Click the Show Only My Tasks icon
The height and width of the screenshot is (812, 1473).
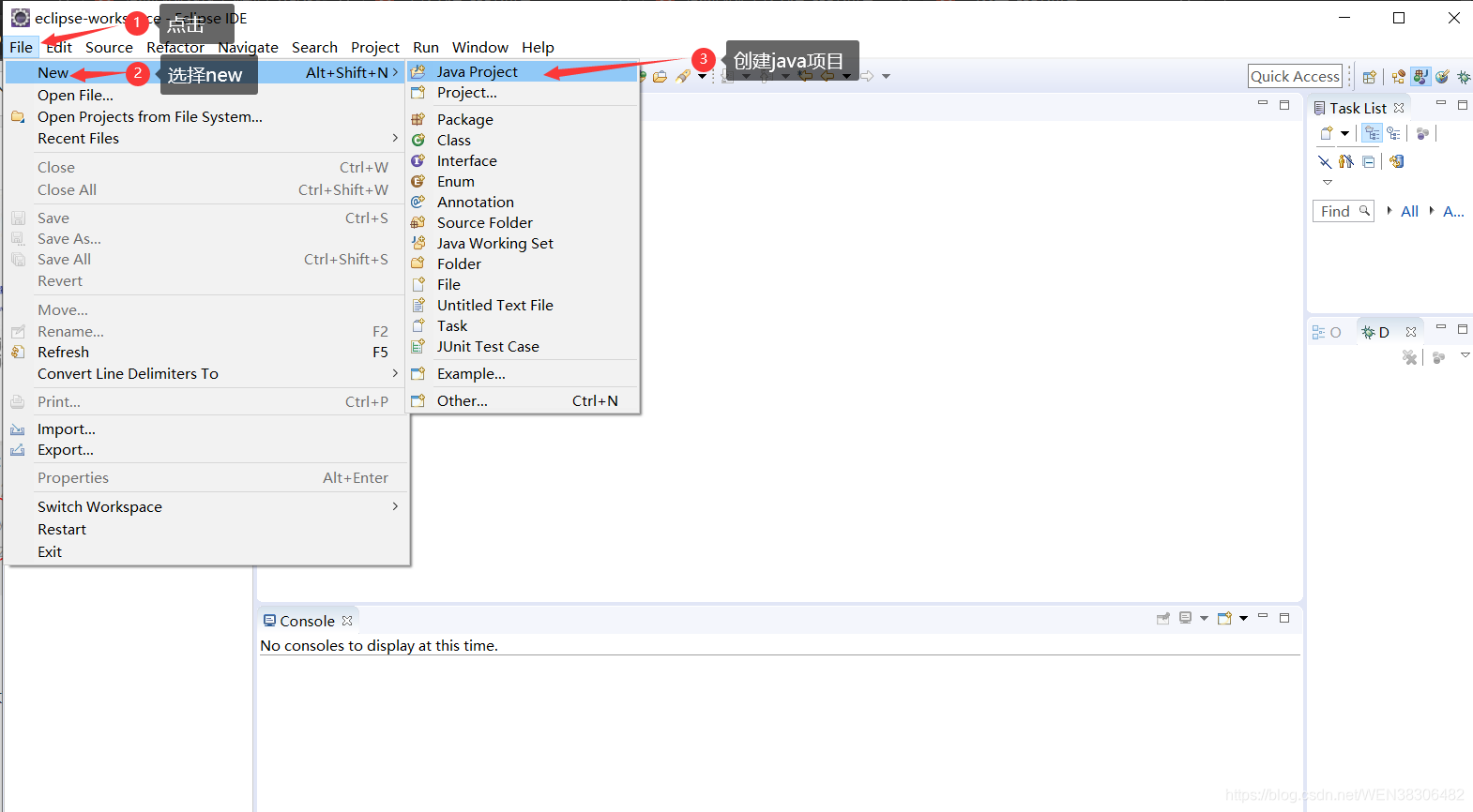coord(1346,161)
